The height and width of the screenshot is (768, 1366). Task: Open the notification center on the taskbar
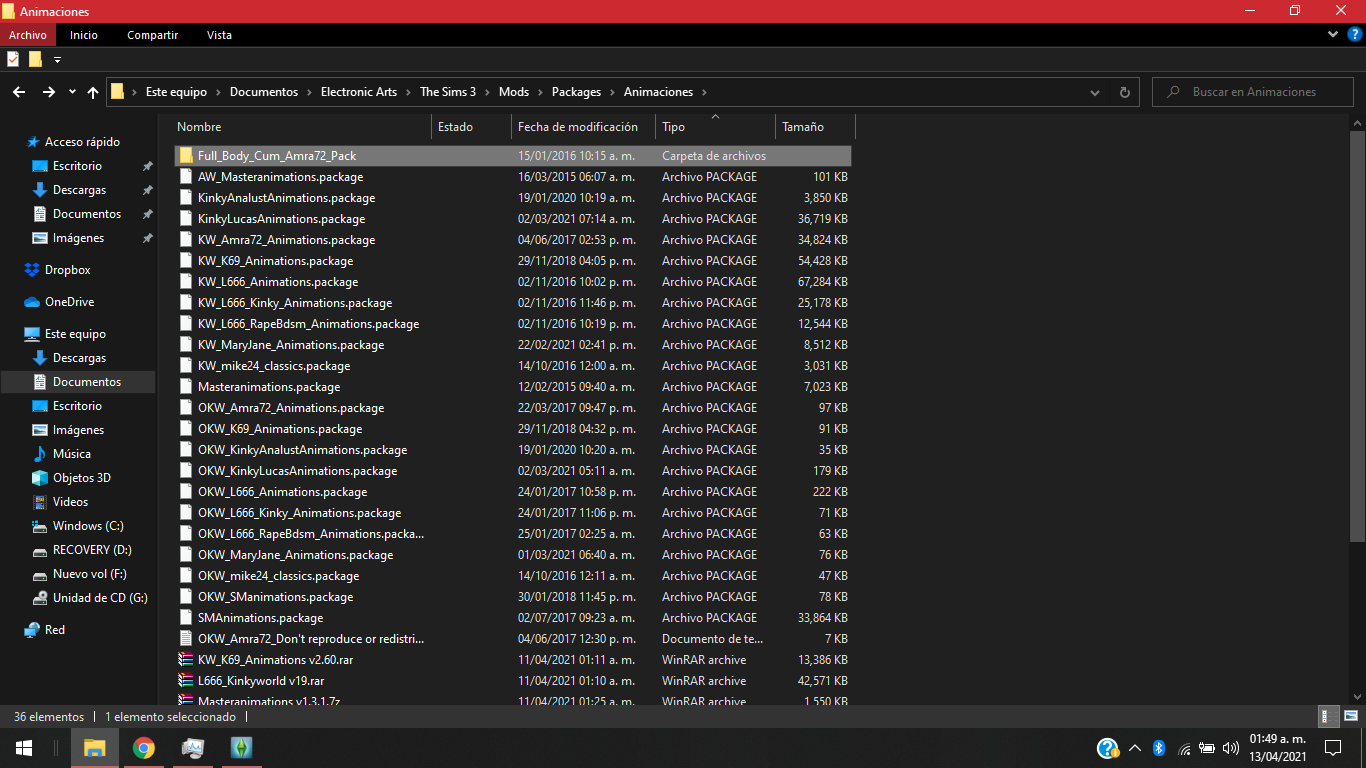[1332, 748]
